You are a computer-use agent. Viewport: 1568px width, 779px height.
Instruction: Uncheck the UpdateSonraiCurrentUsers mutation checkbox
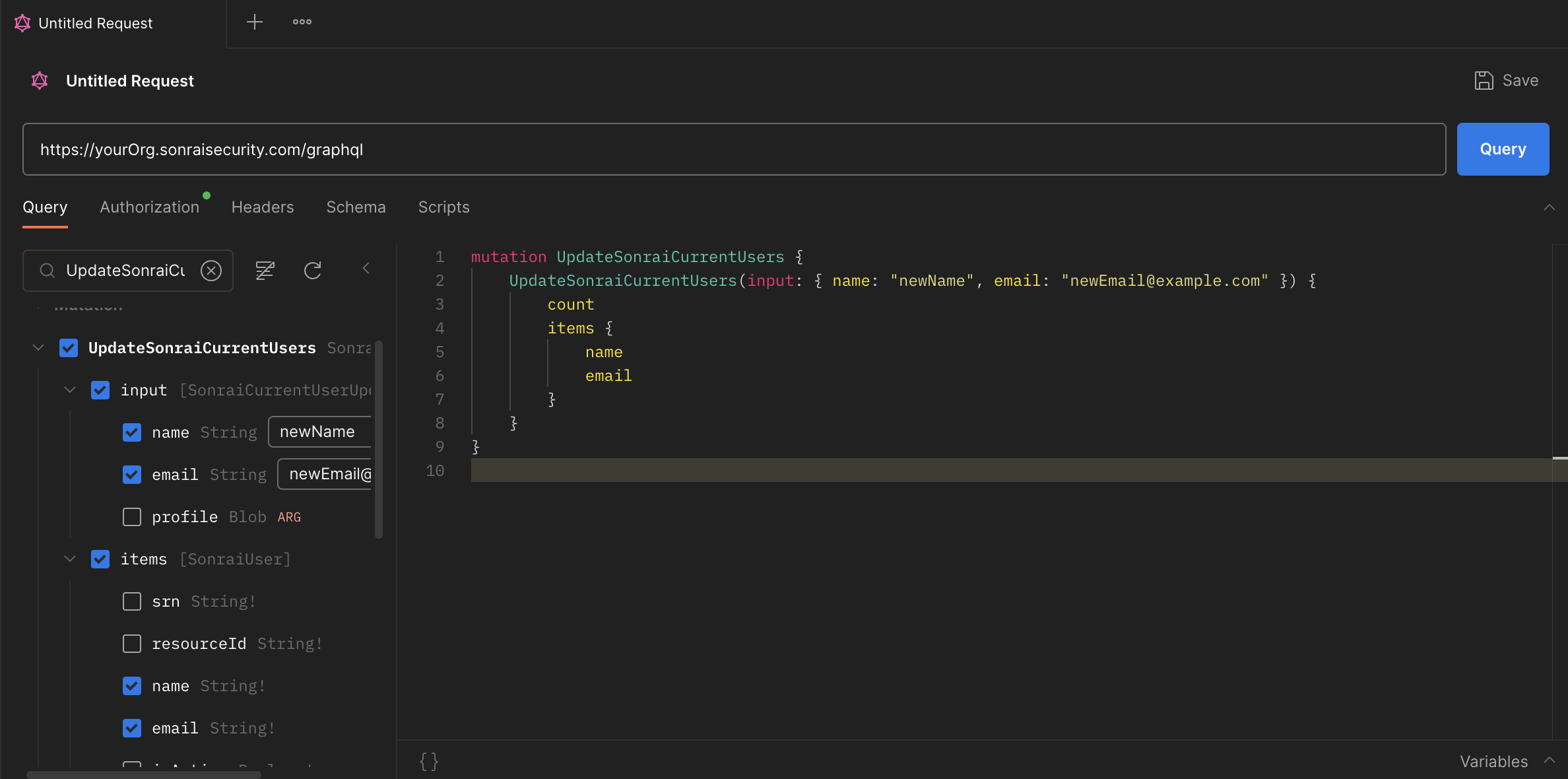point(69,348)
